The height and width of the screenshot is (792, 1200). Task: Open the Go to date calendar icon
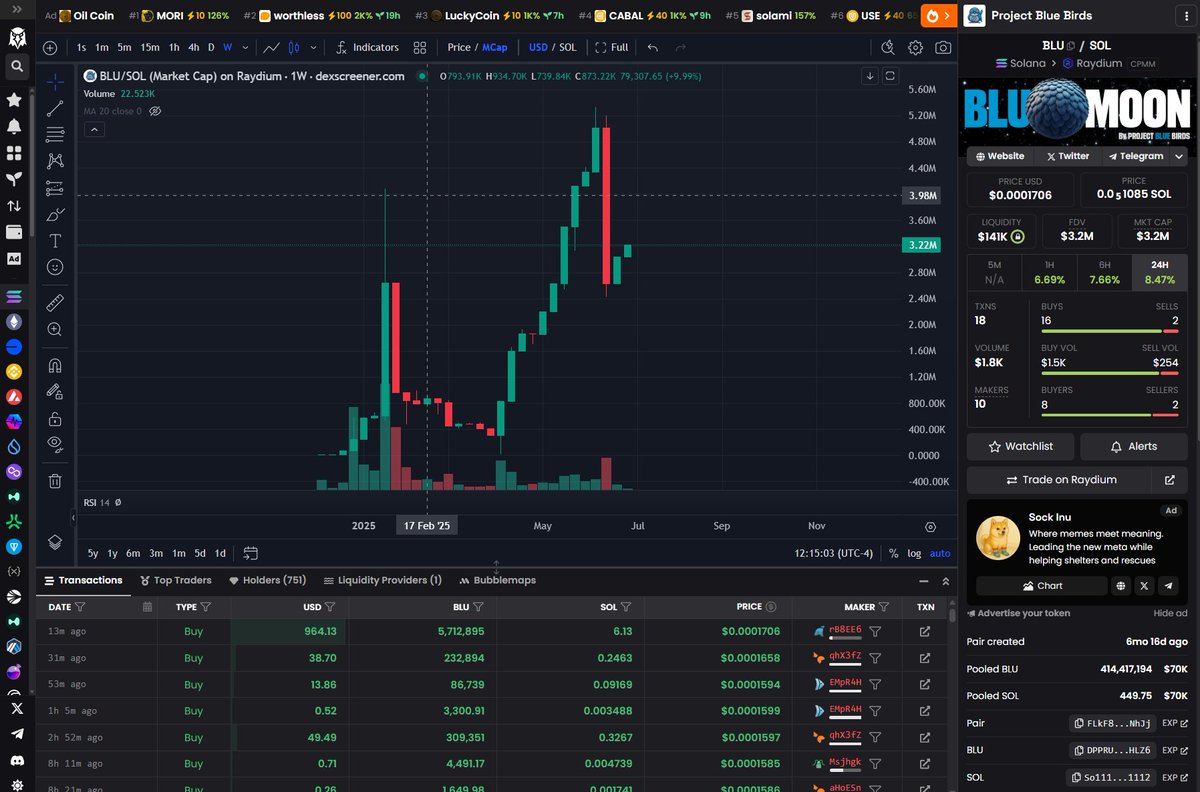[251, 553]
